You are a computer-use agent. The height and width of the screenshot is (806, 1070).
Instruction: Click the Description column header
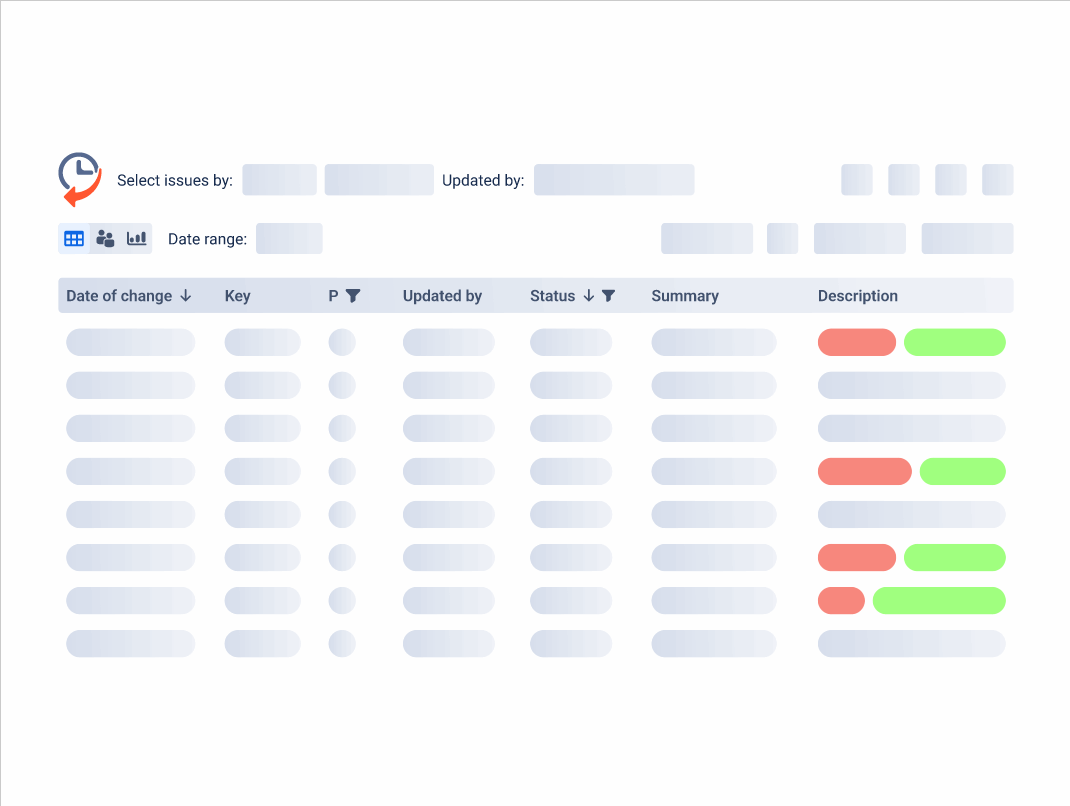coord(858,295)
